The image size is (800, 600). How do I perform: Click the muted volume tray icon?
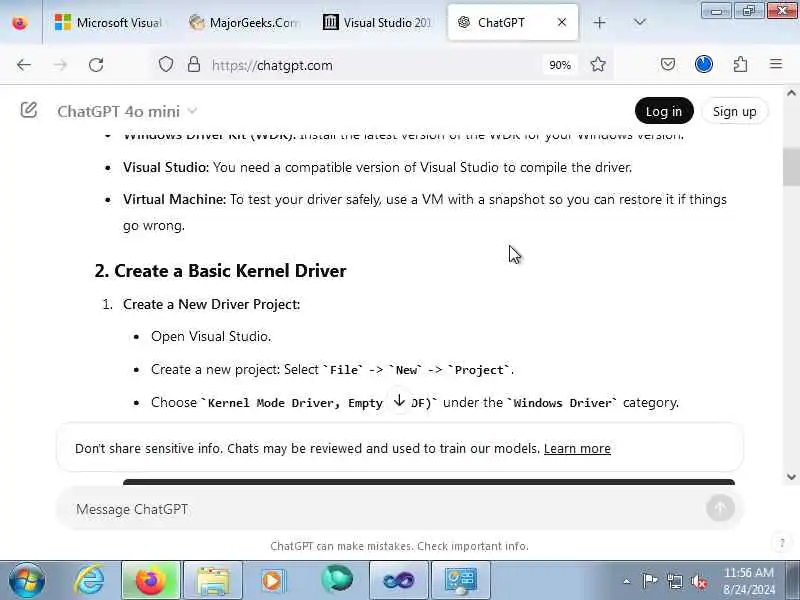point(699,581)
